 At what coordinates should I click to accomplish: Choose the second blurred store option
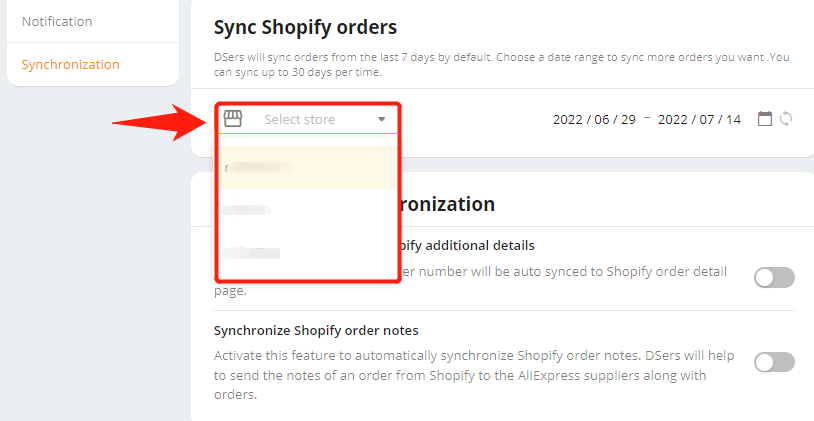[x=308, y=210]
